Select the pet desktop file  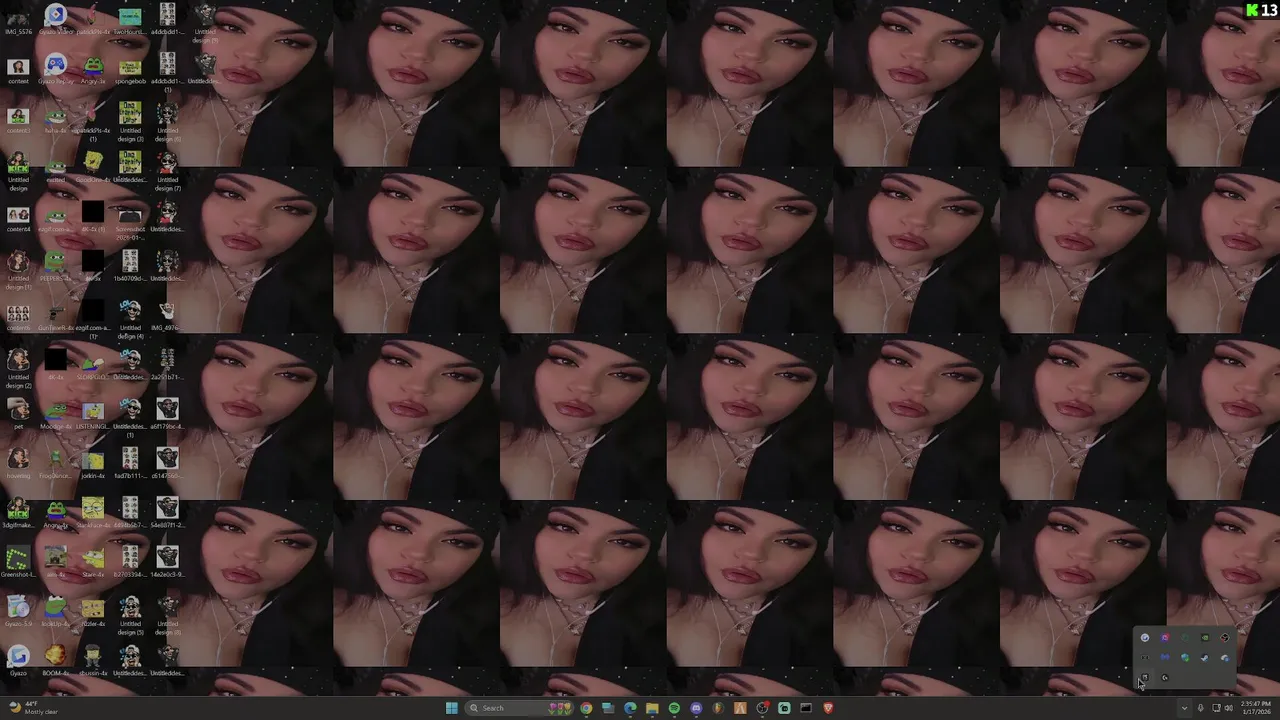click(18, 414)
